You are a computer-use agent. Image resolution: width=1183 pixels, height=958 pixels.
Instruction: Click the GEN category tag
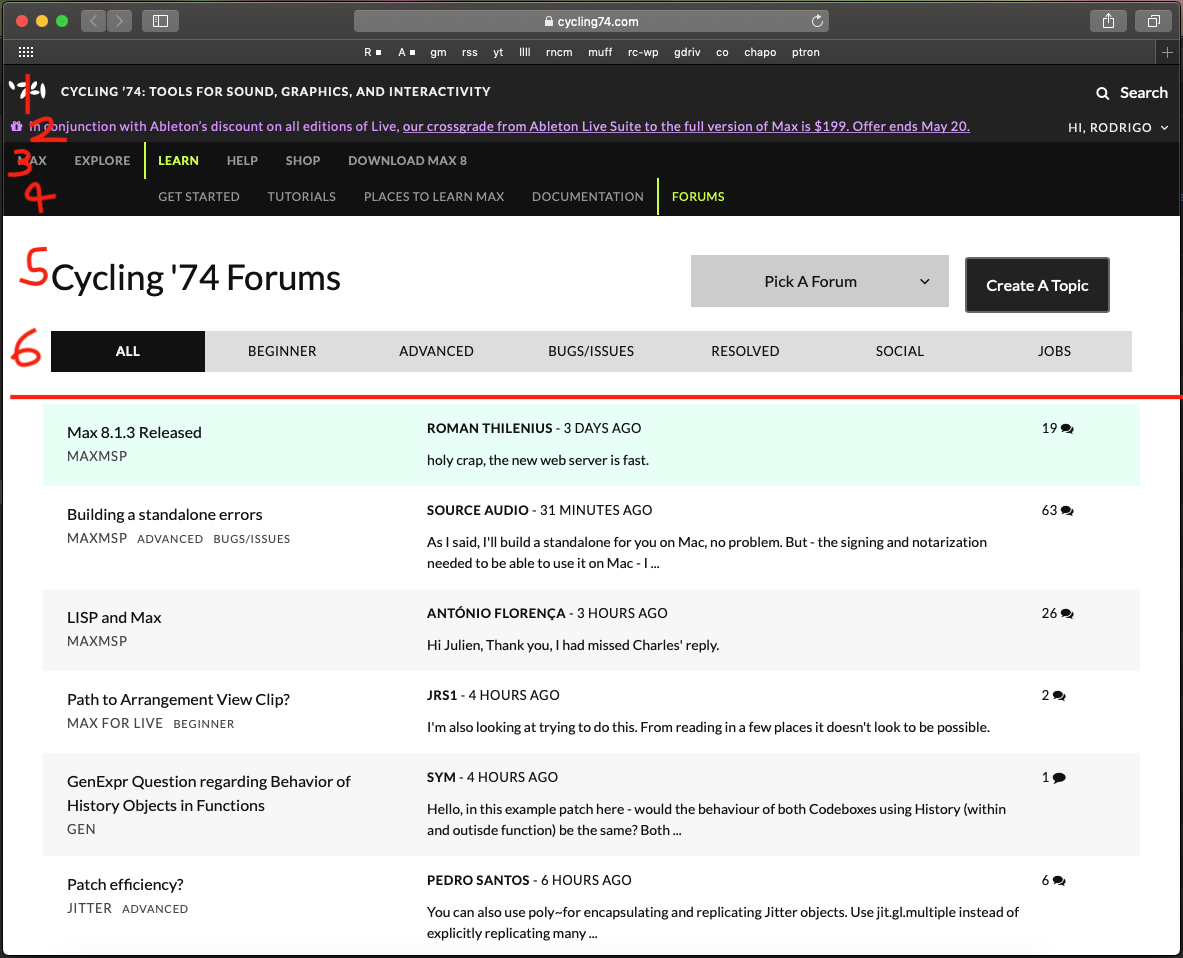tap(81, 830)
